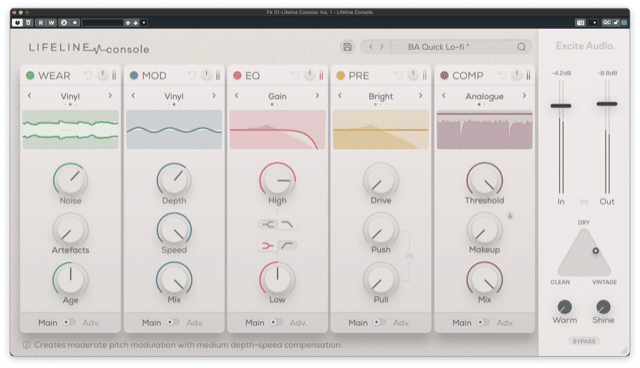Click the small knob icon in the PRE header

pyautogui.click(x=413, y=75)
